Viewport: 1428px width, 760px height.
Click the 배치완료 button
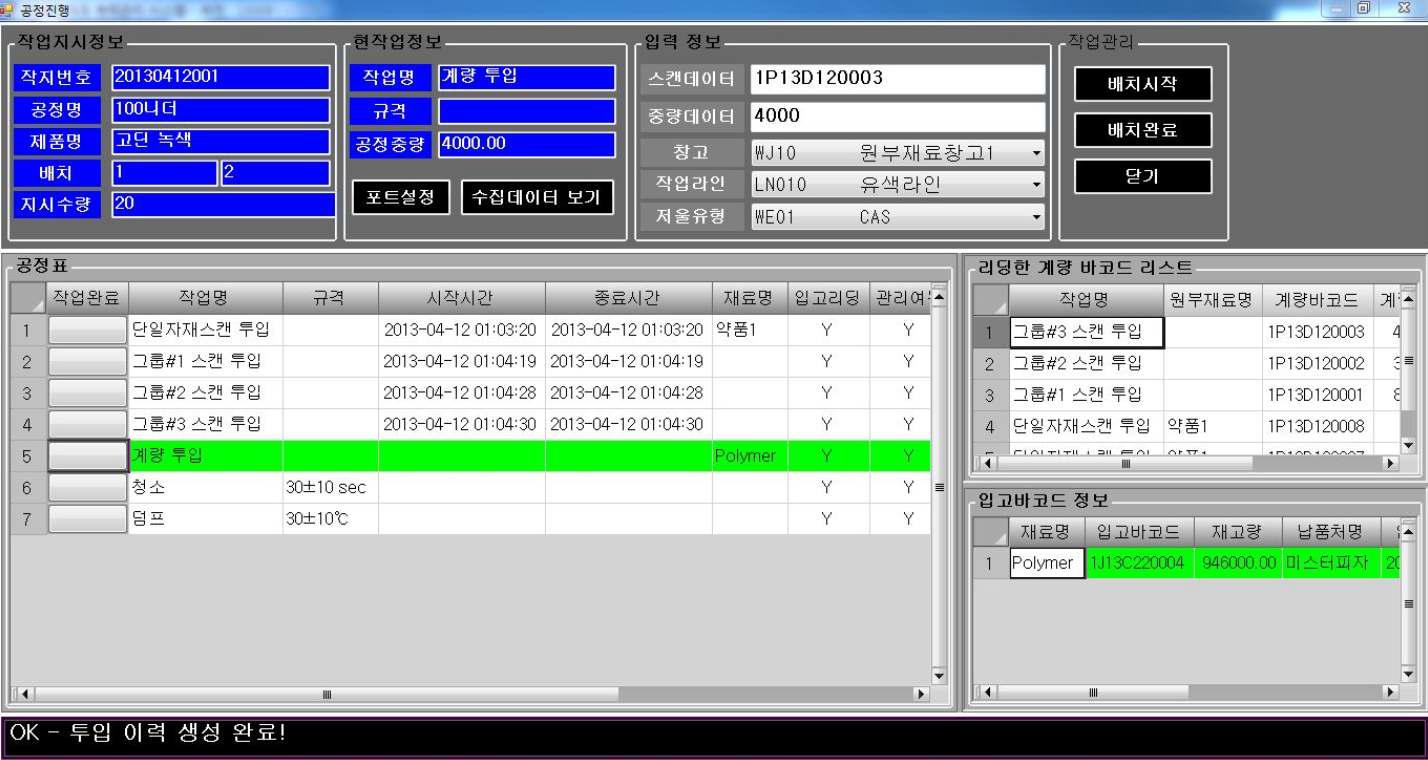pyautogui.click(x=1142, y=130)
